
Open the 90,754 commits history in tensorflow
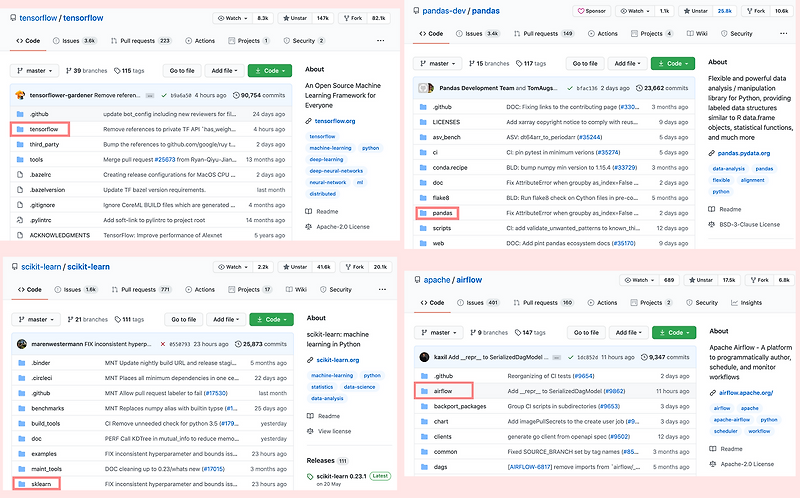(x=259, y=95)
